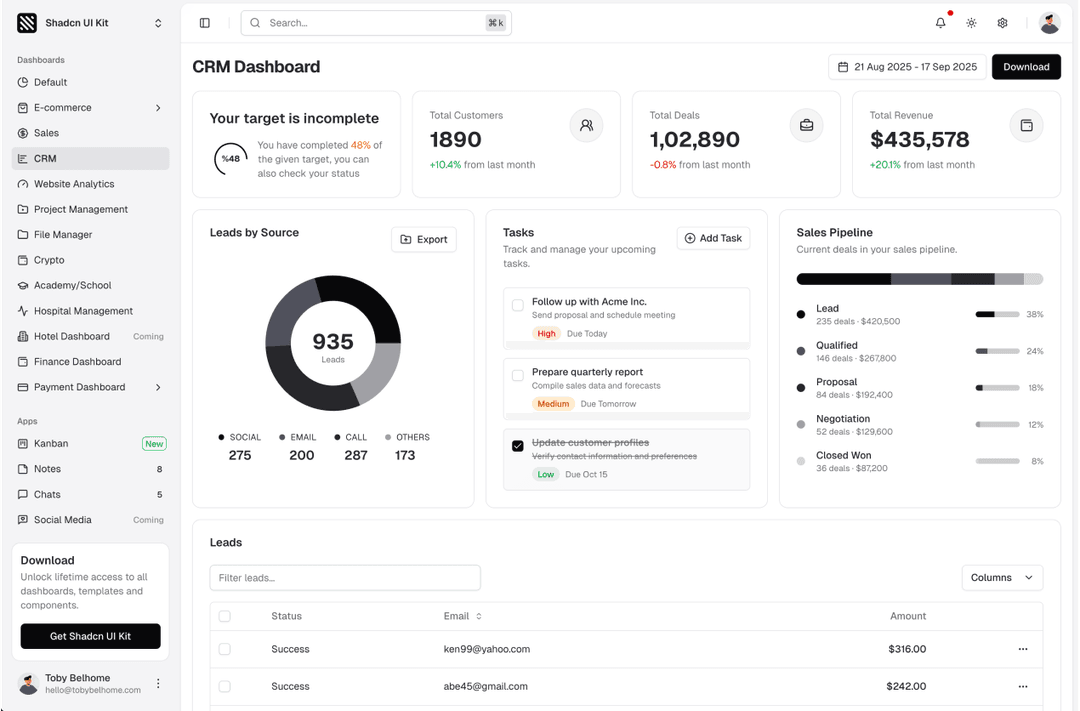Click the Download button in the header

[1026, 66]
